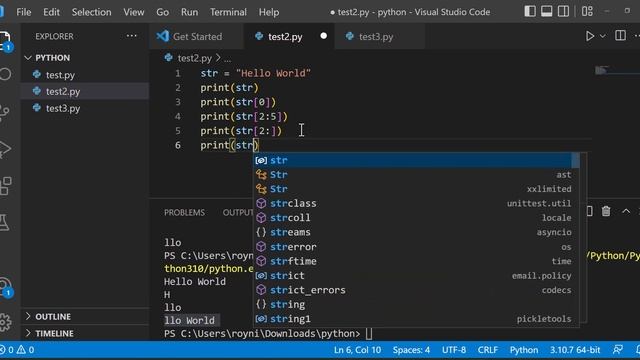
Task: Expand the TIMELINE section
Action: pos(85,333)
